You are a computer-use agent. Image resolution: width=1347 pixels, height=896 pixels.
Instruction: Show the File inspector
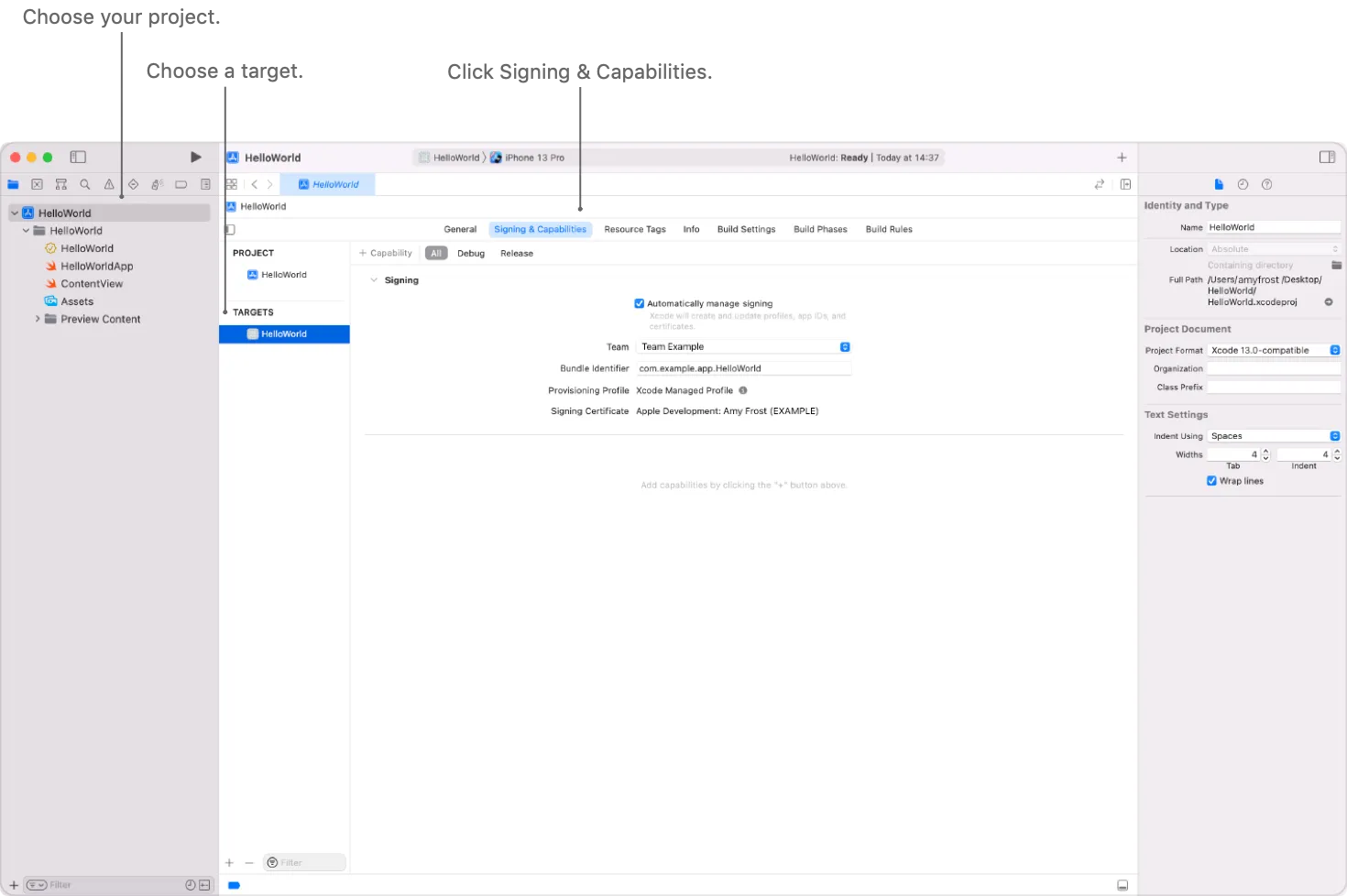(1219, 184)
